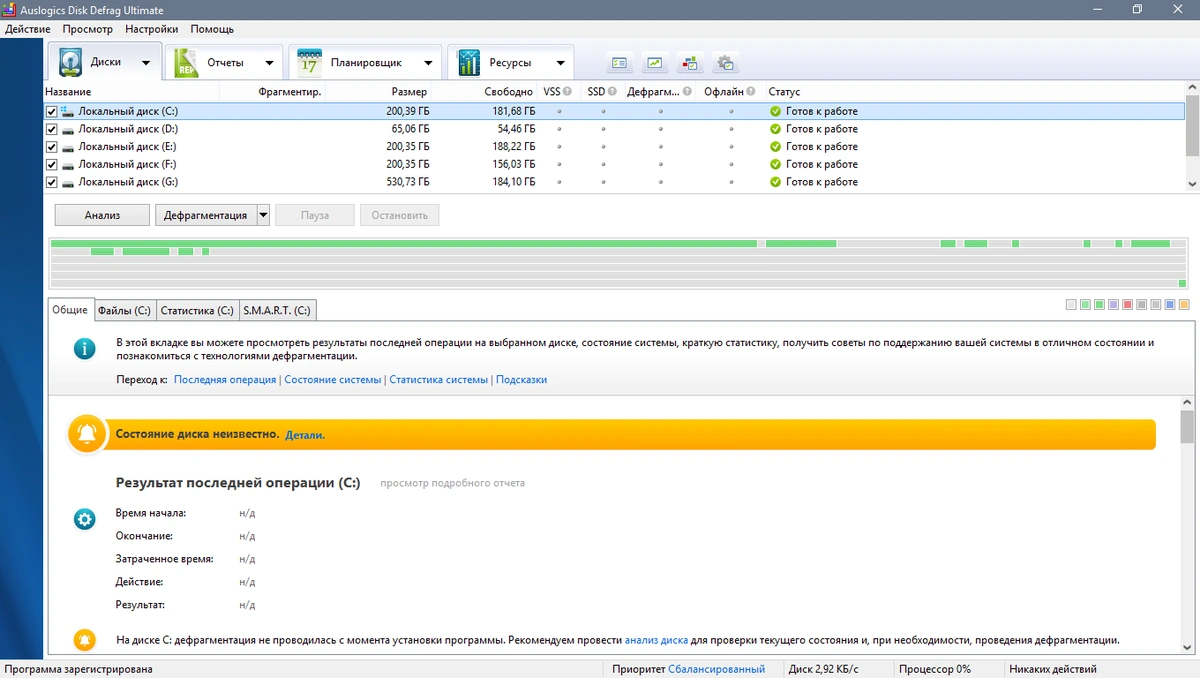Click the drive icon of Локальный диск (C:)
The image size is (1200, 678).
pyautogui.click(x=67, y=111)
